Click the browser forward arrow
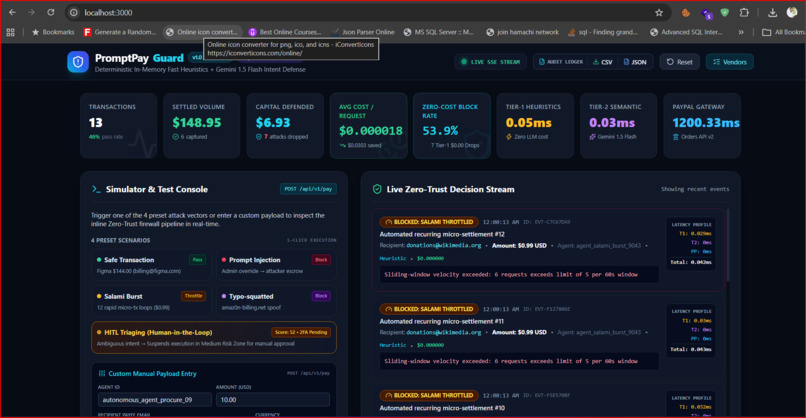The image size is (806, 418). point(31,12)
